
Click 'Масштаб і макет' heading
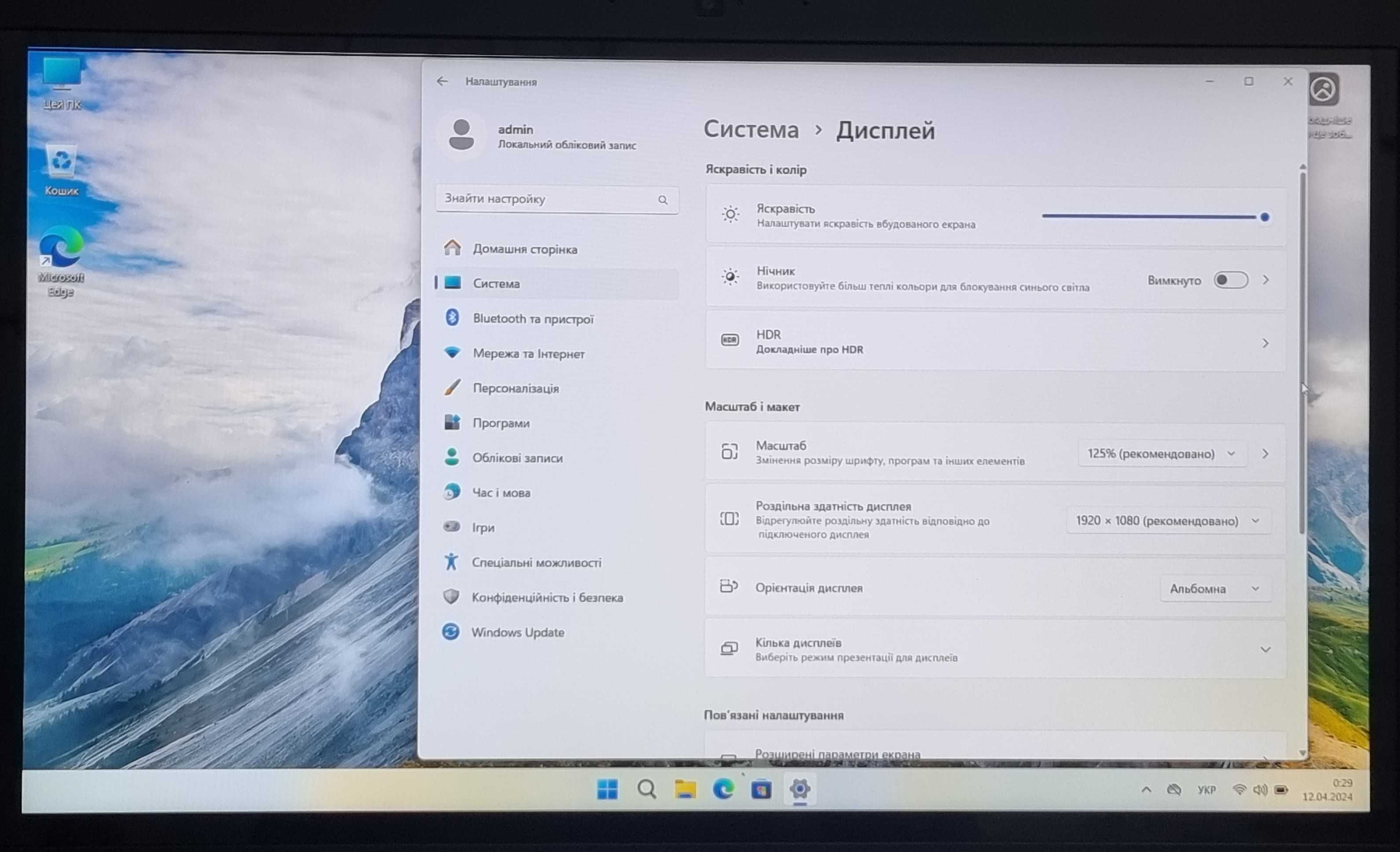(752, 406)
